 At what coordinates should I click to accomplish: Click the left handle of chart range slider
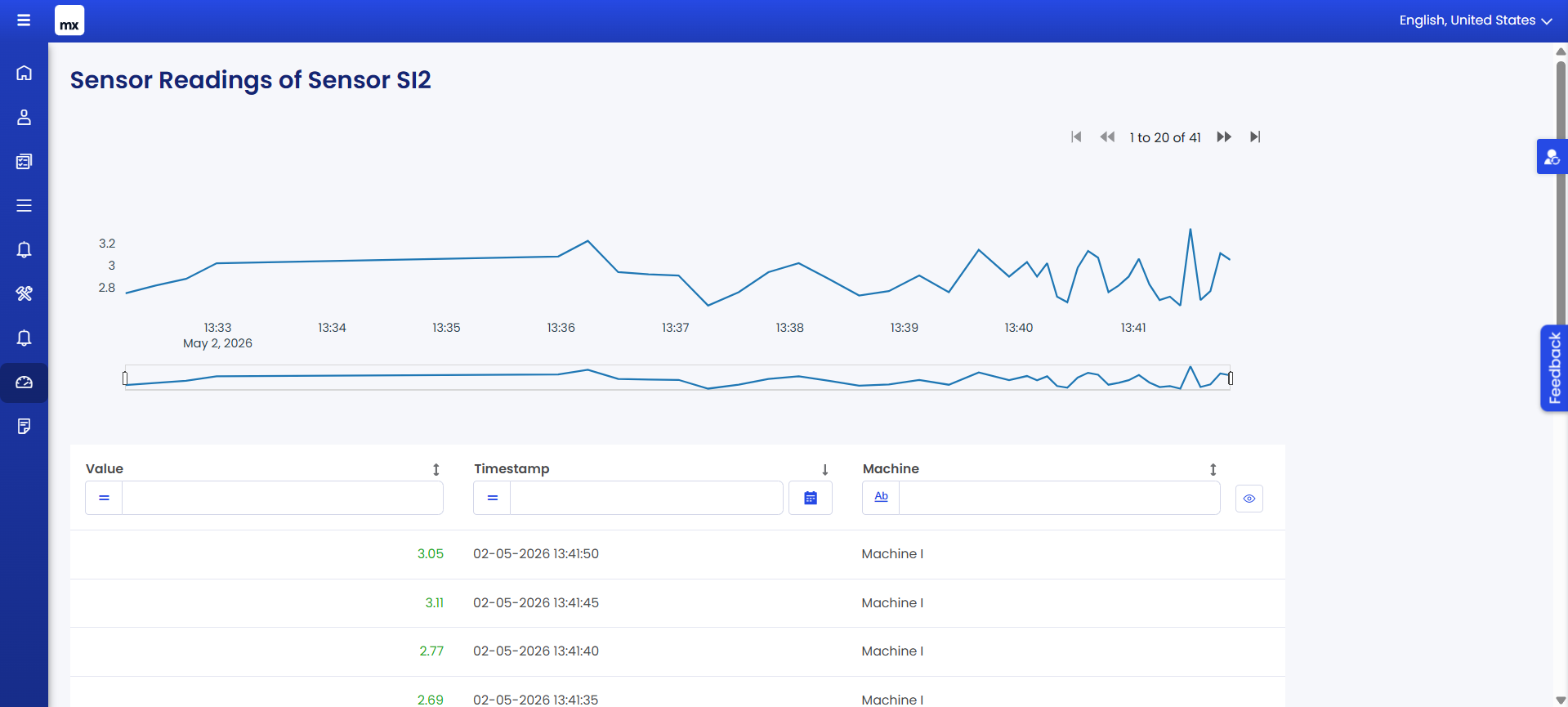click(125, 378)
